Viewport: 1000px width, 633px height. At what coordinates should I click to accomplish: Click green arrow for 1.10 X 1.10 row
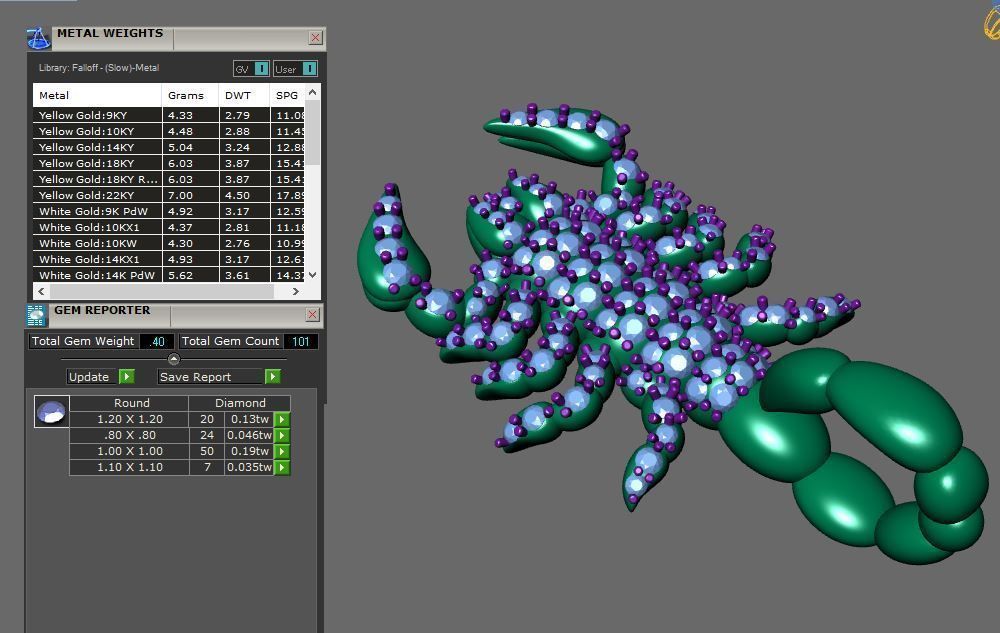(x=282, y=467)
